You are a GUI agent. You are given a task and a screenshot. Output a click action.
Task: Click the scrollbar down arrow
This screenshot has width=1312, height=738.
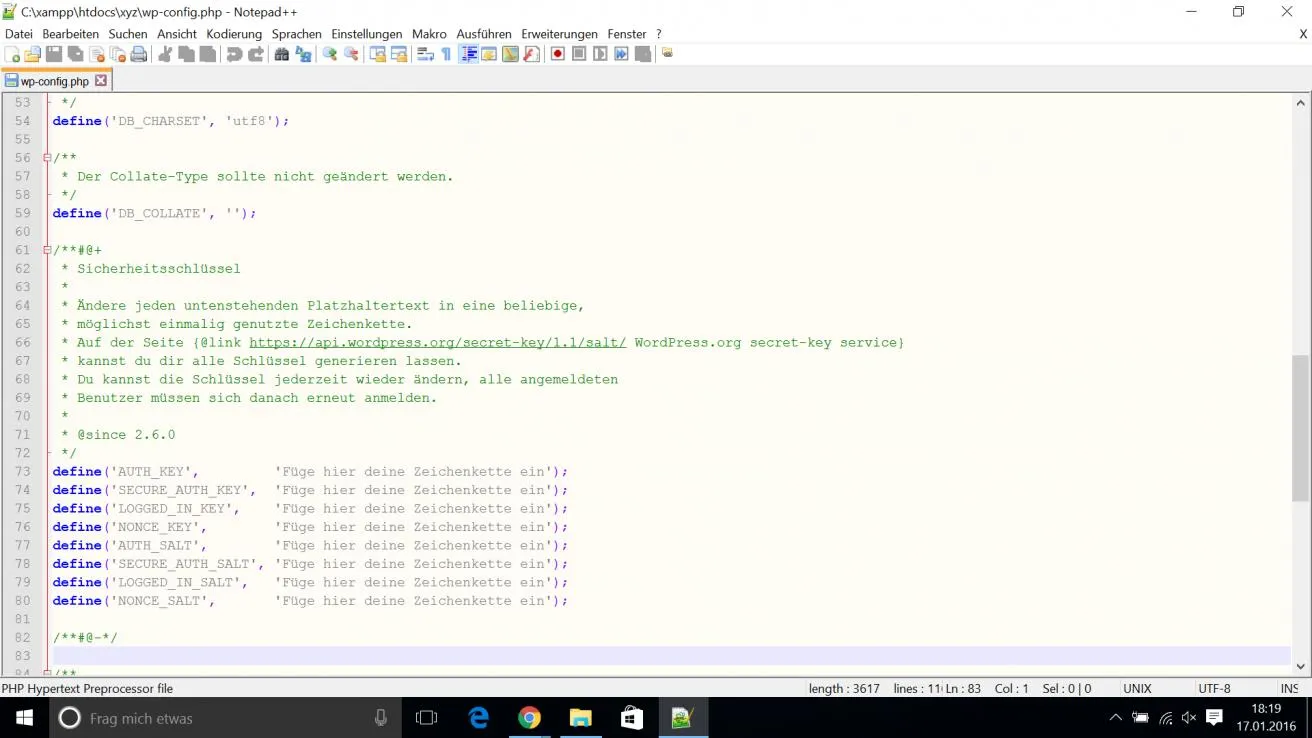tap(1300, 667)
